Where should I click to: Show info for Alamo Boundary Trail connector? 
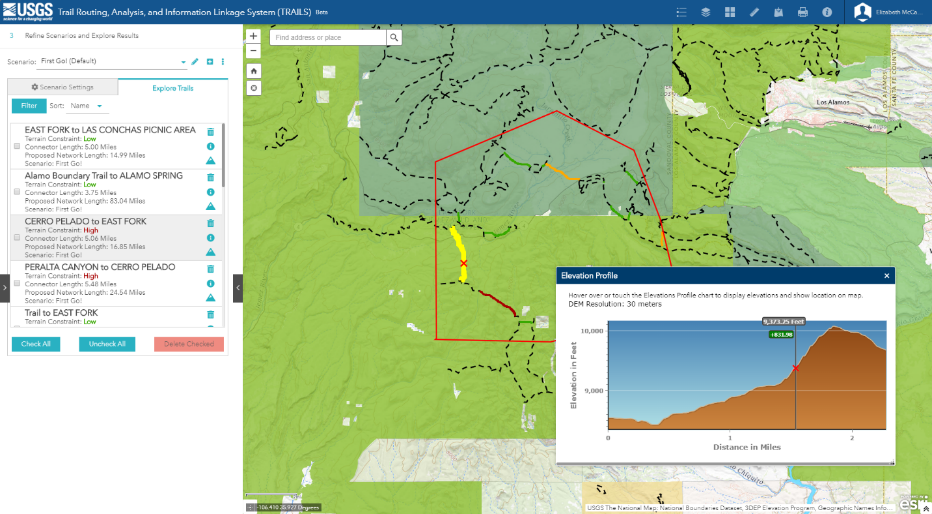210,192
